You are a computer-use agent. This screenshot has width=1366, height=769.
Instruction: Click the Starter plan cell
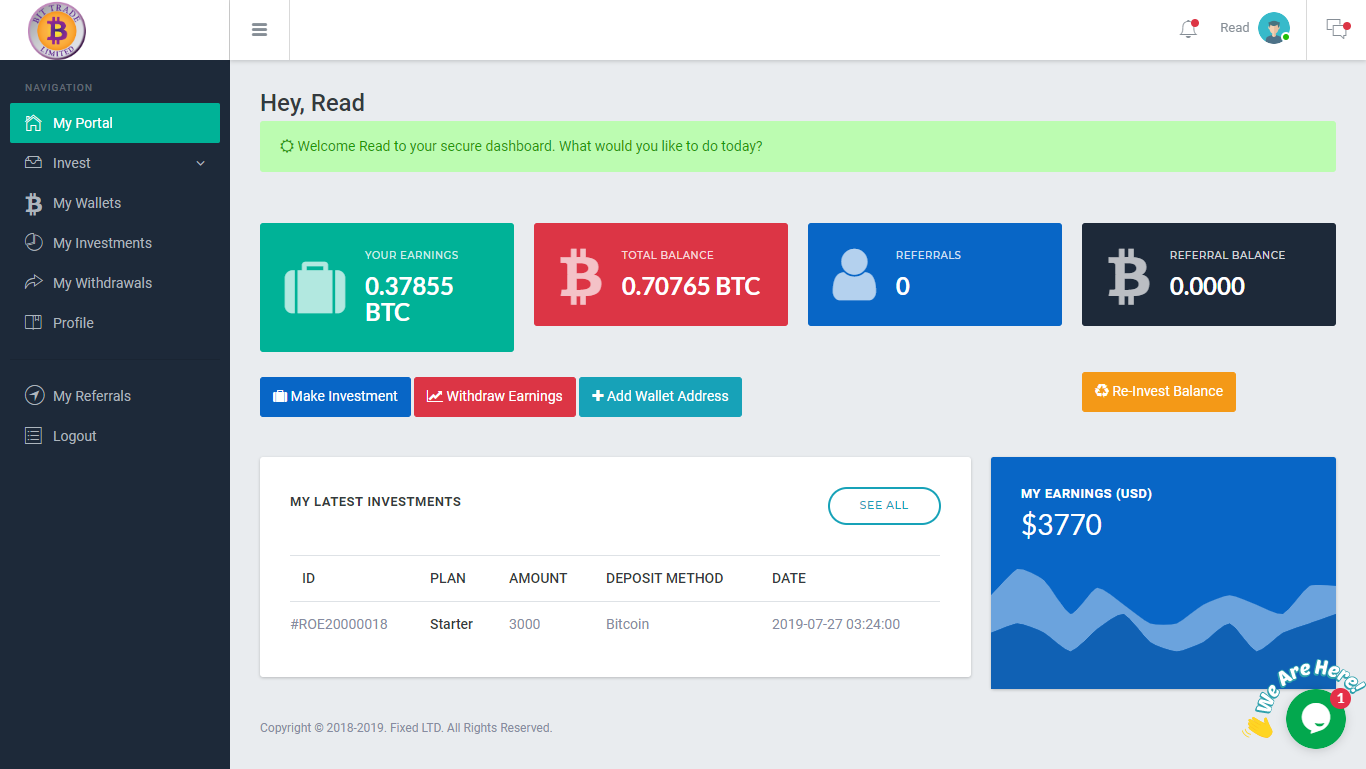coord(451,624)
